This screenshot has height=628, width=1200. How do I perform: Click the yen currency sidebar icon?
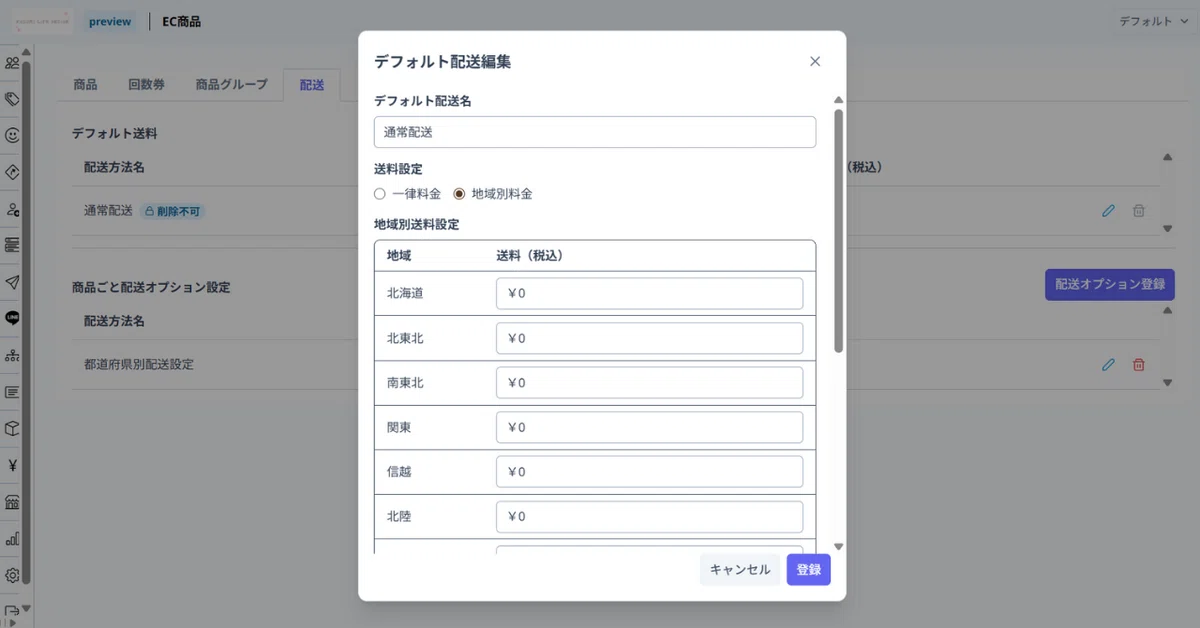pyautogui.click(x=12, y=465)
